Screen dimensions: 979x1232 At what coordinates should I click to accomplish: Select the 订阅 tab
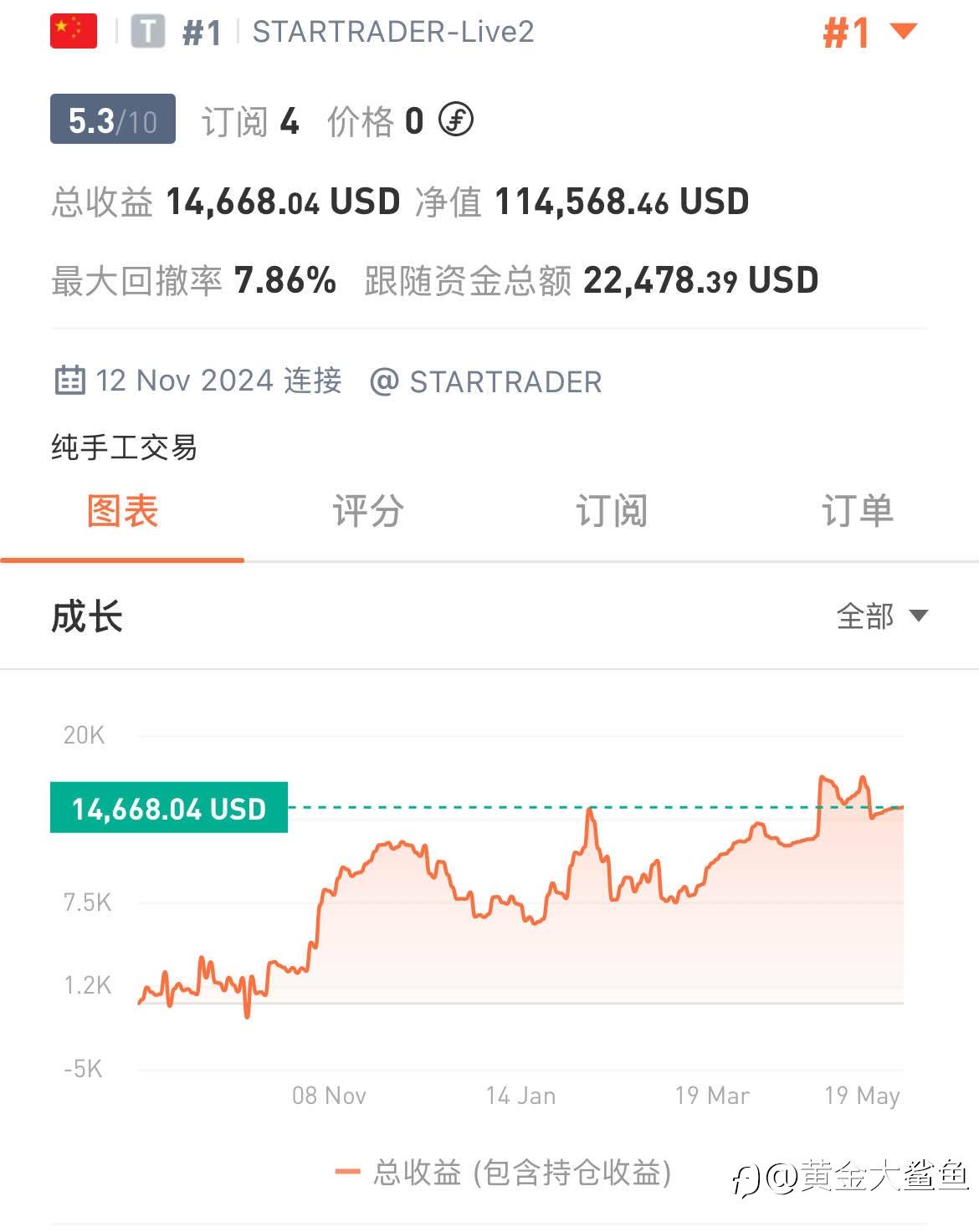click(612, 511)
